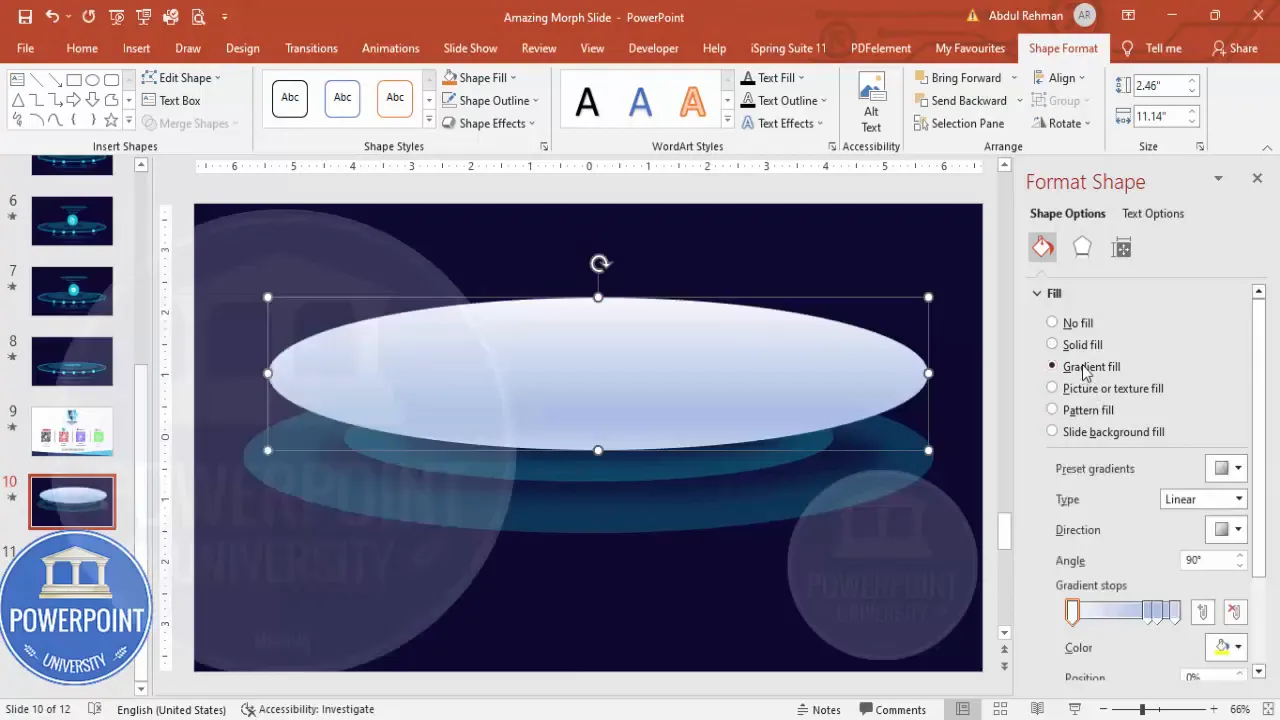This screenshot has height=720, width=1280.
Task: Select slide 8 thumbnail
Action: (72, 361)
